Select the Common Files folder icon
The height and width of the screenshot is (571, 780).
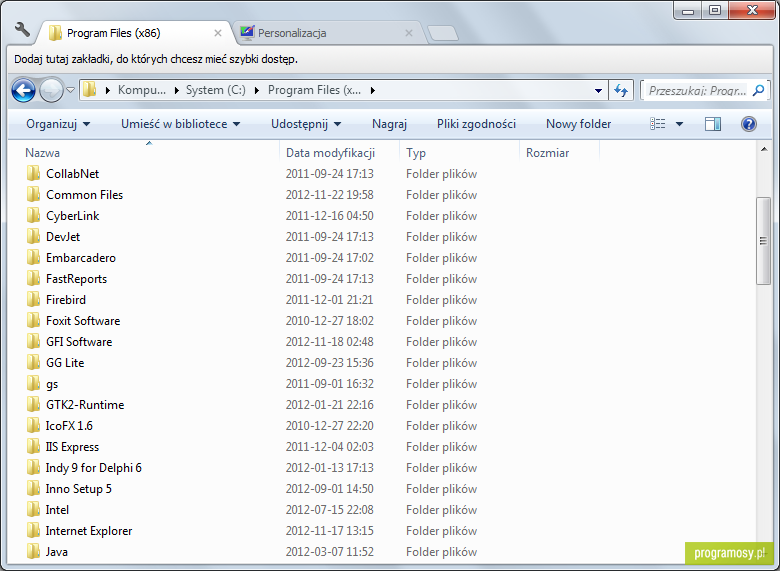(33, 194)
